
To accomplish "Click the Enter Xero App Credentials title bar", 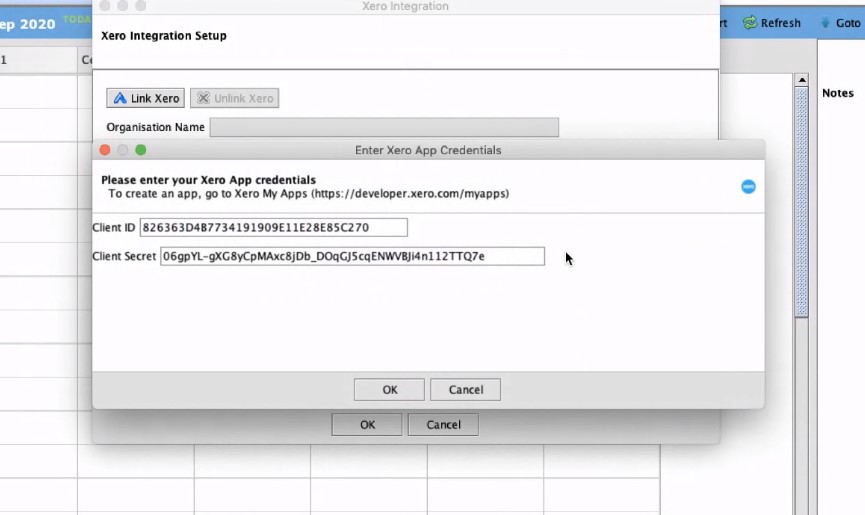I will [428, 150].
